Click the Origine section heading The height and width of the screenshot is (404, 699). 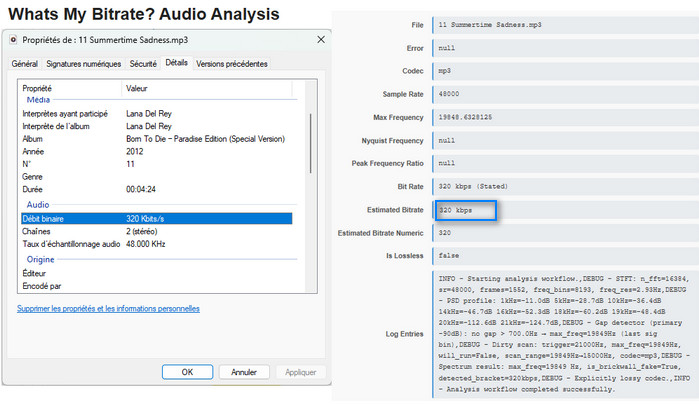[x=41, y=259]
